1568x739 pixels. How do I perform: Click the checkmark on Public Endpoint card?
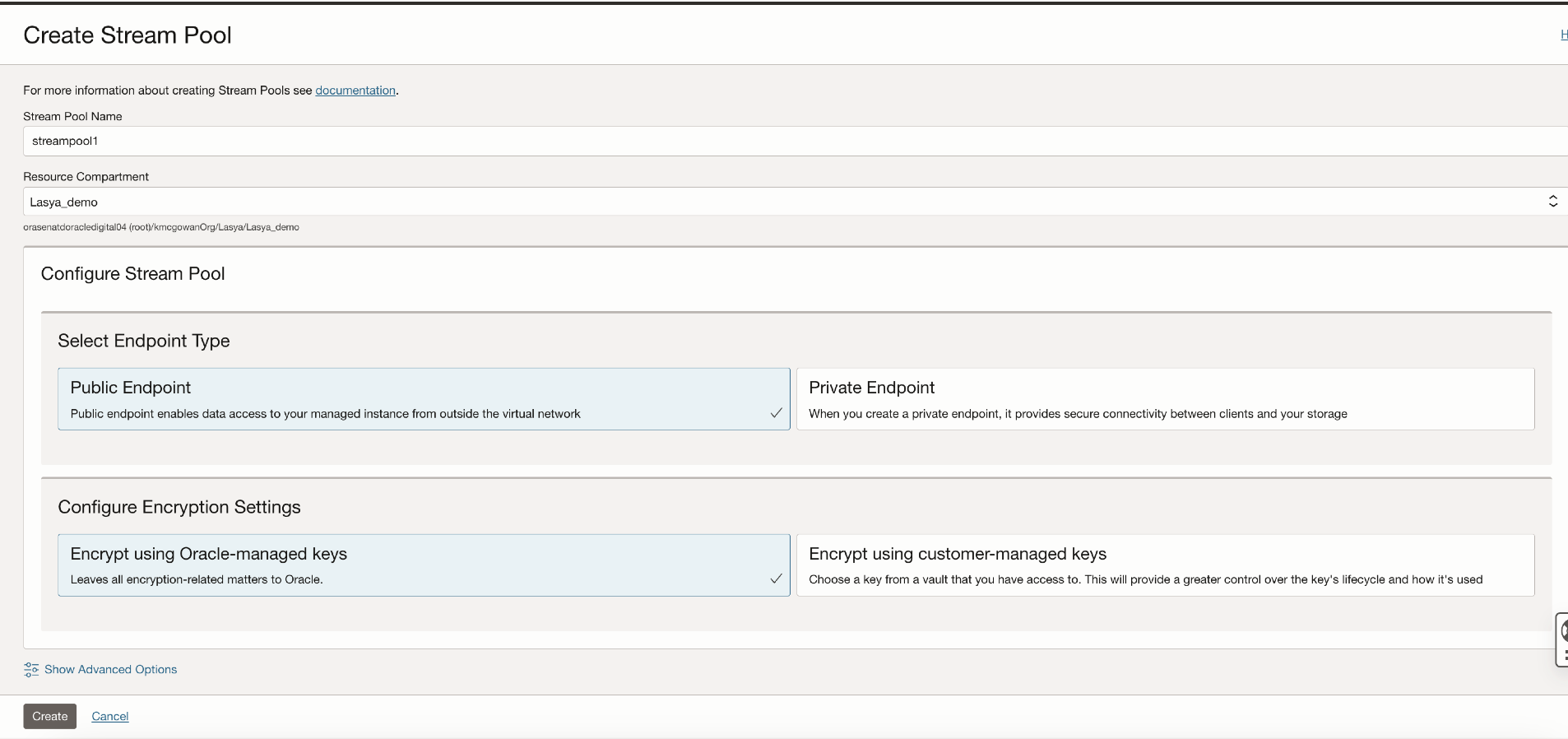coord(776,413)
